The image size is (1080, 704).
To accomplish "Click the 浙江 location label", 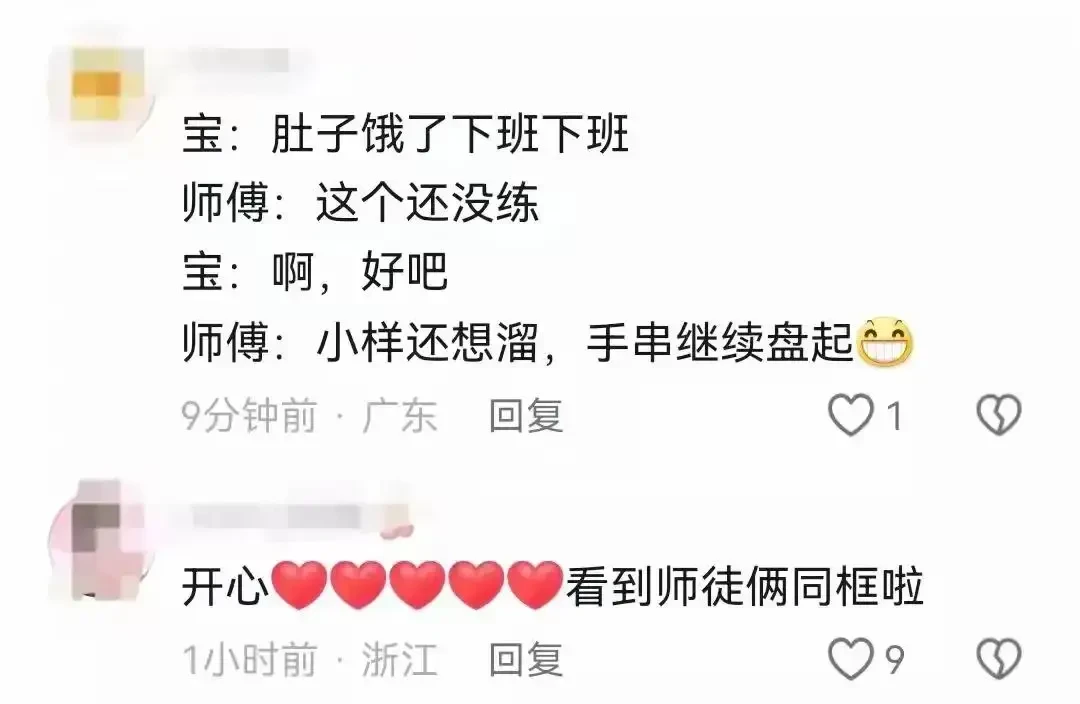I will 399,660.
